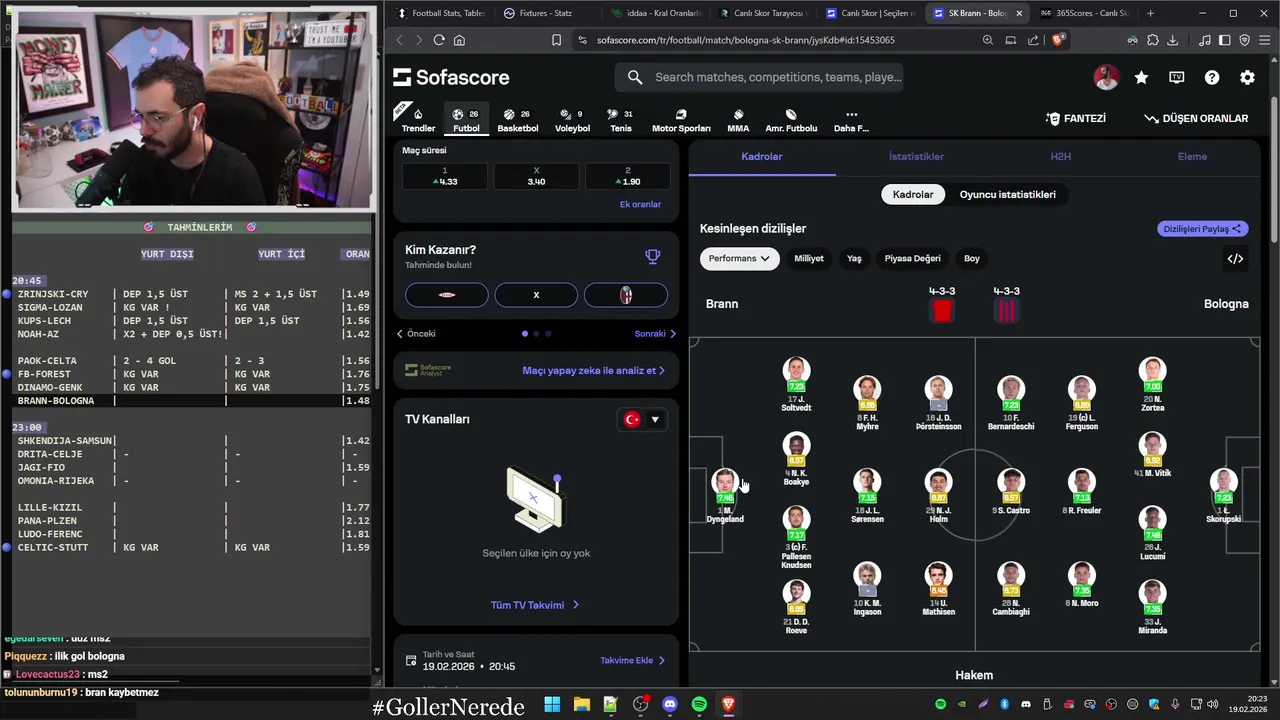Screen dimensions: 1280x720
Task: Click Dizilişleri Paylaş button
Action: coord(1203,229)
